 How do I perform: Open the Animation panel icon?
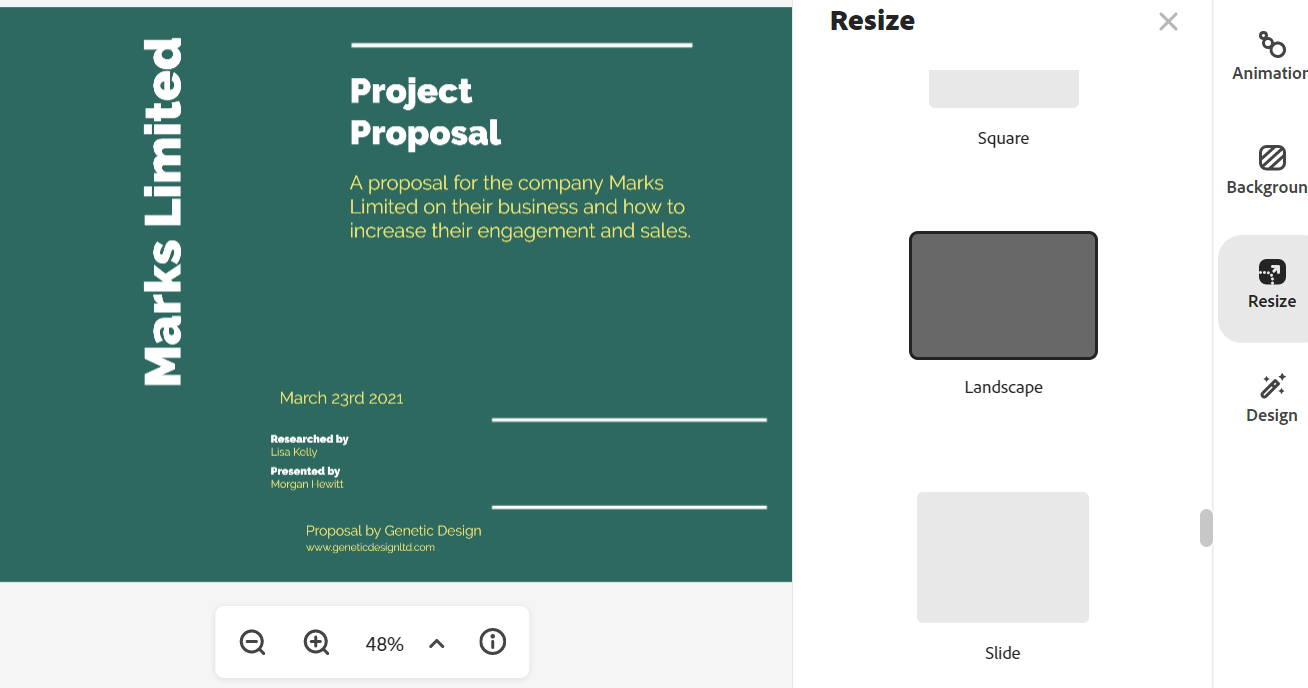click(x=1271, y=45)
